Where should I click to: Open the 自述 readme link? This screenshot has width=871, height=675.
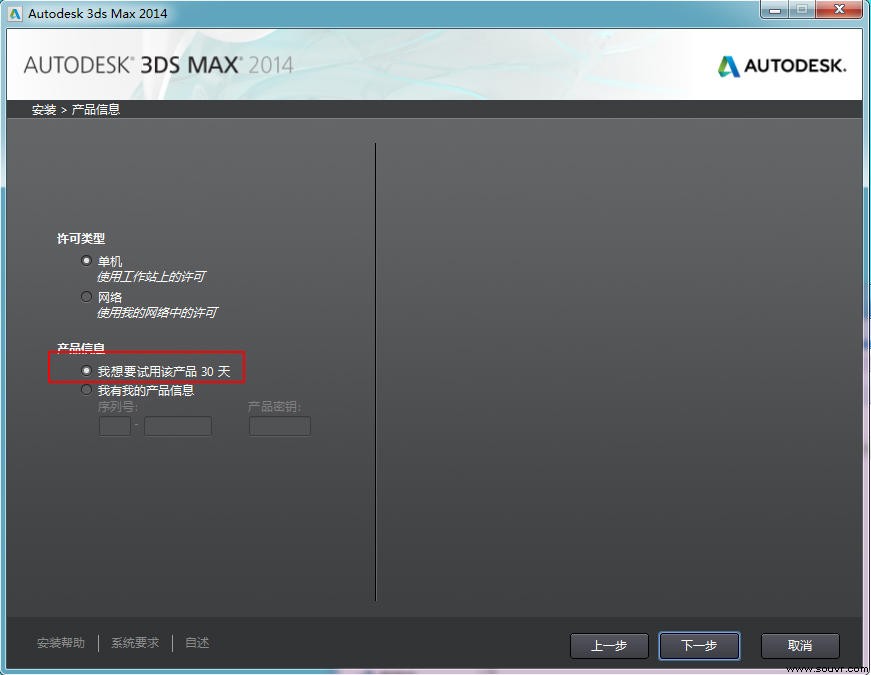click(197, 643)
